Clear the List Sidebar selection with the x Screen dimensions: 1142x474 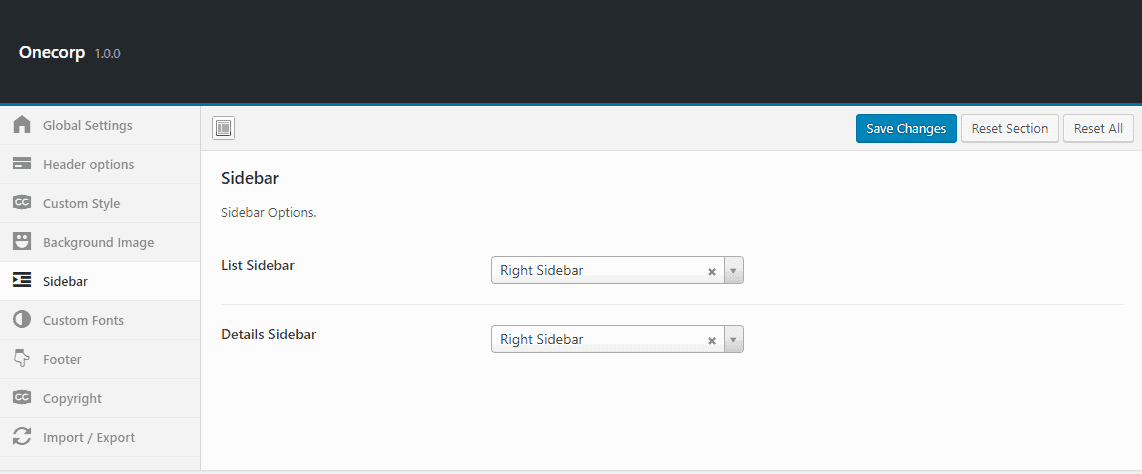(x=712, y=271)
